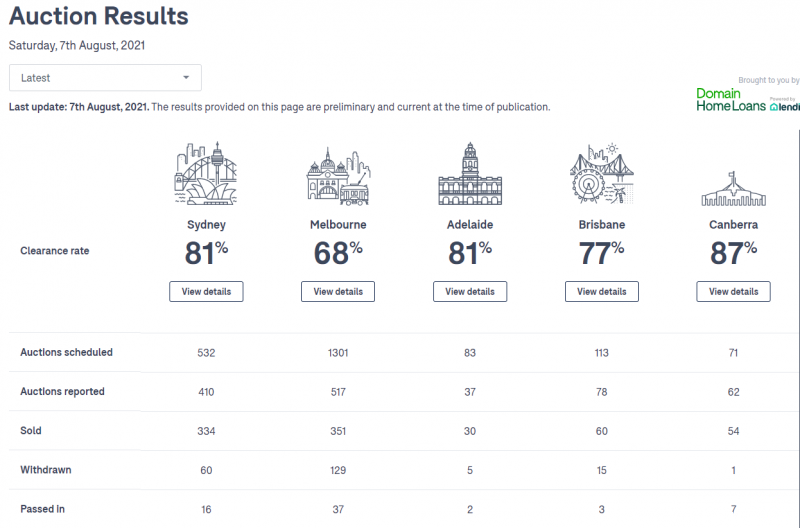Image resolution: width=800 pixels, height=528 pixels.
Task: Click Canberra's 87% clearance rate
Action: [733, 253]
